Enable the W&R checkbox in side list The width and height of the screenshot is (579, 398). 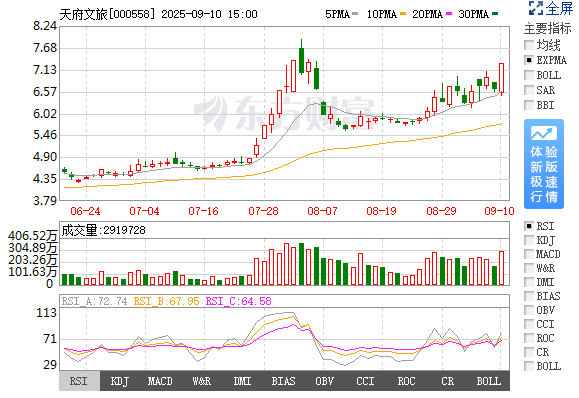pos(529,268)
